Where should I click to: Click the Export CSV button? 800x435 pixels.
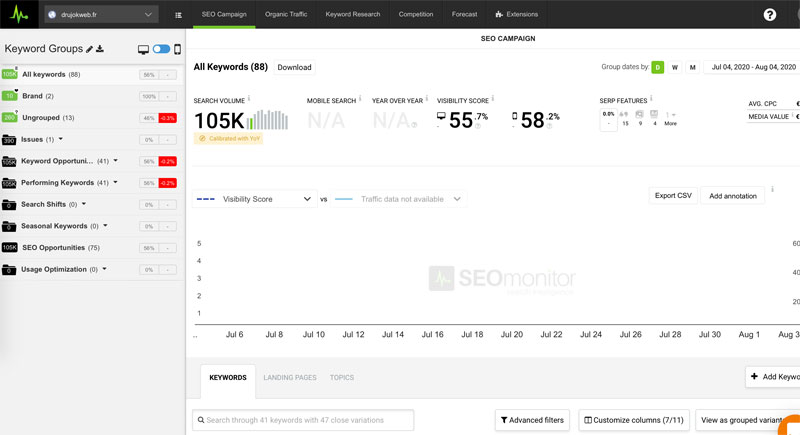[673, 196]
